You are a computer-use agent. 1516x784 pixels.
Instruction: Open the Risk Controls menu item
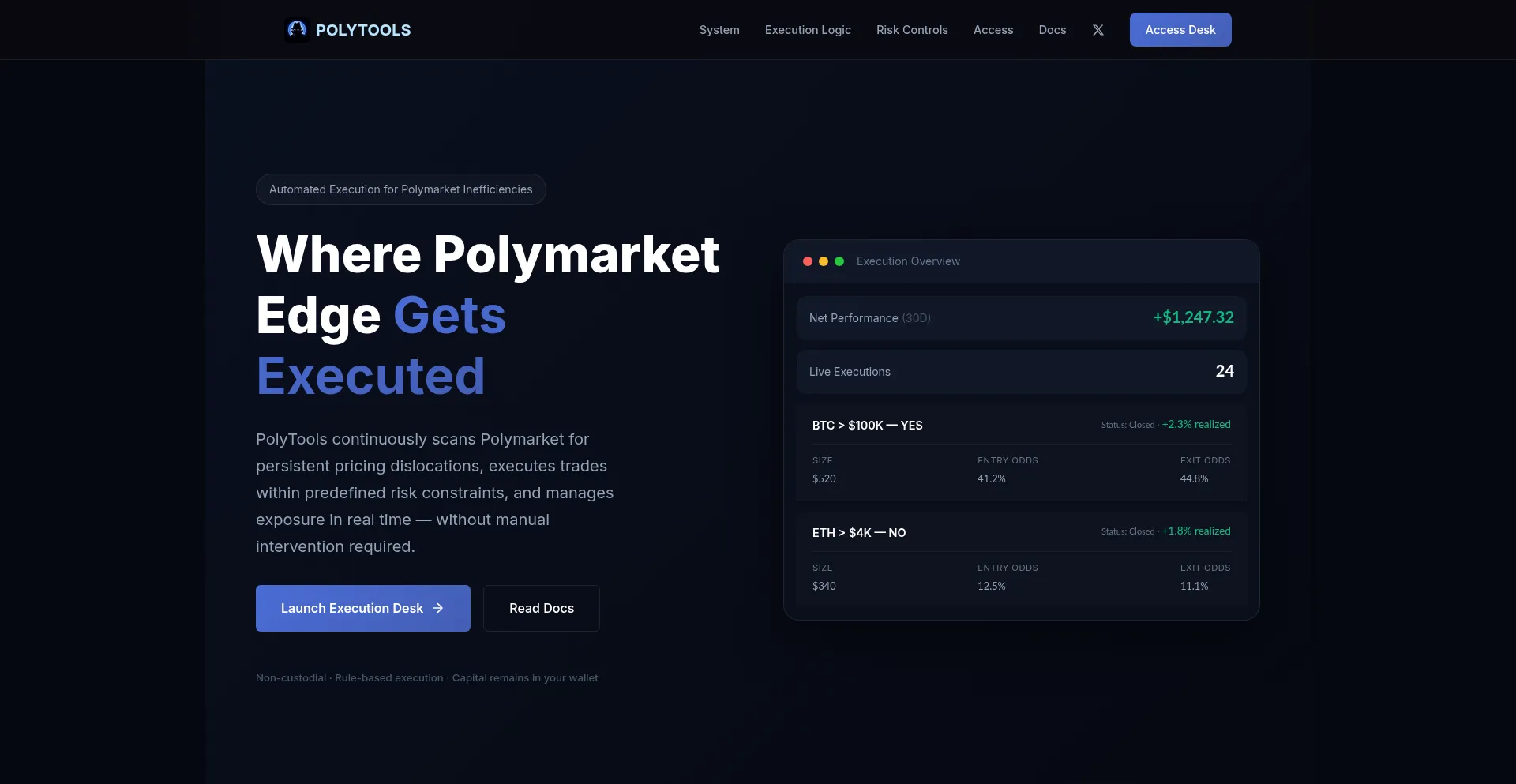coord(912,29)
